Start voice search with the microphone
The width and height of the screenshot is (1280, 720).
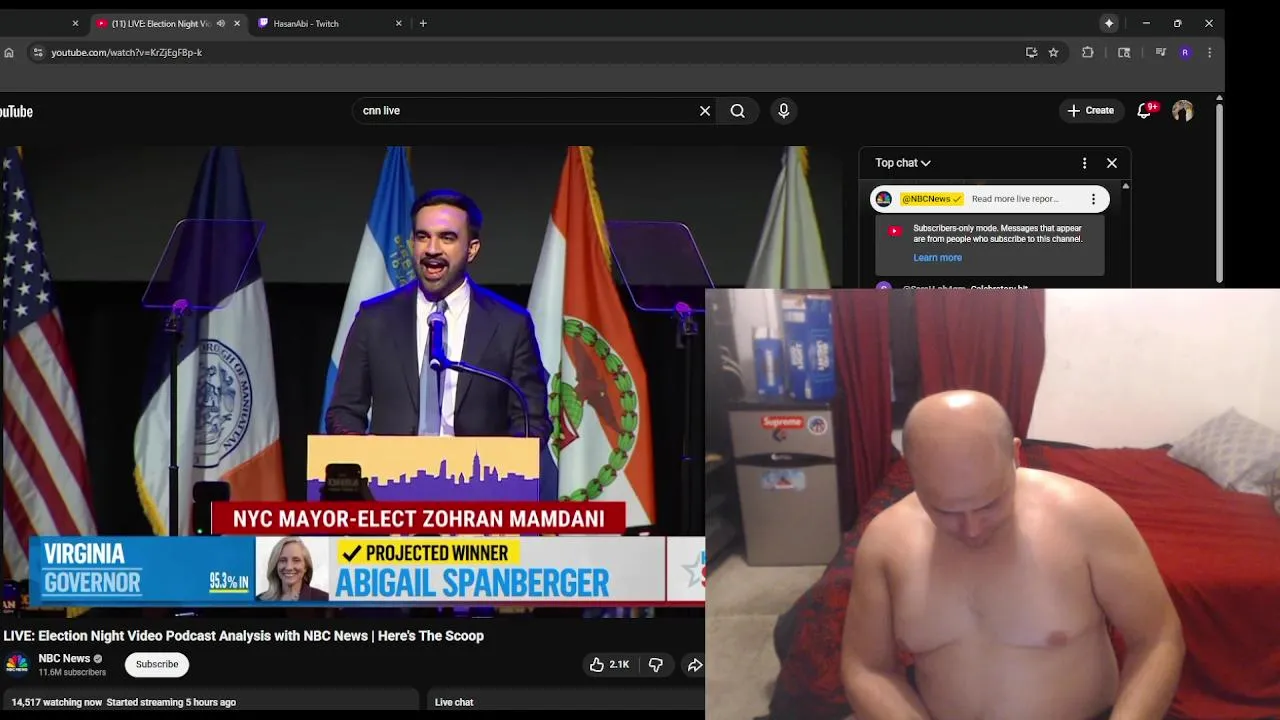(x=784, y=111)
